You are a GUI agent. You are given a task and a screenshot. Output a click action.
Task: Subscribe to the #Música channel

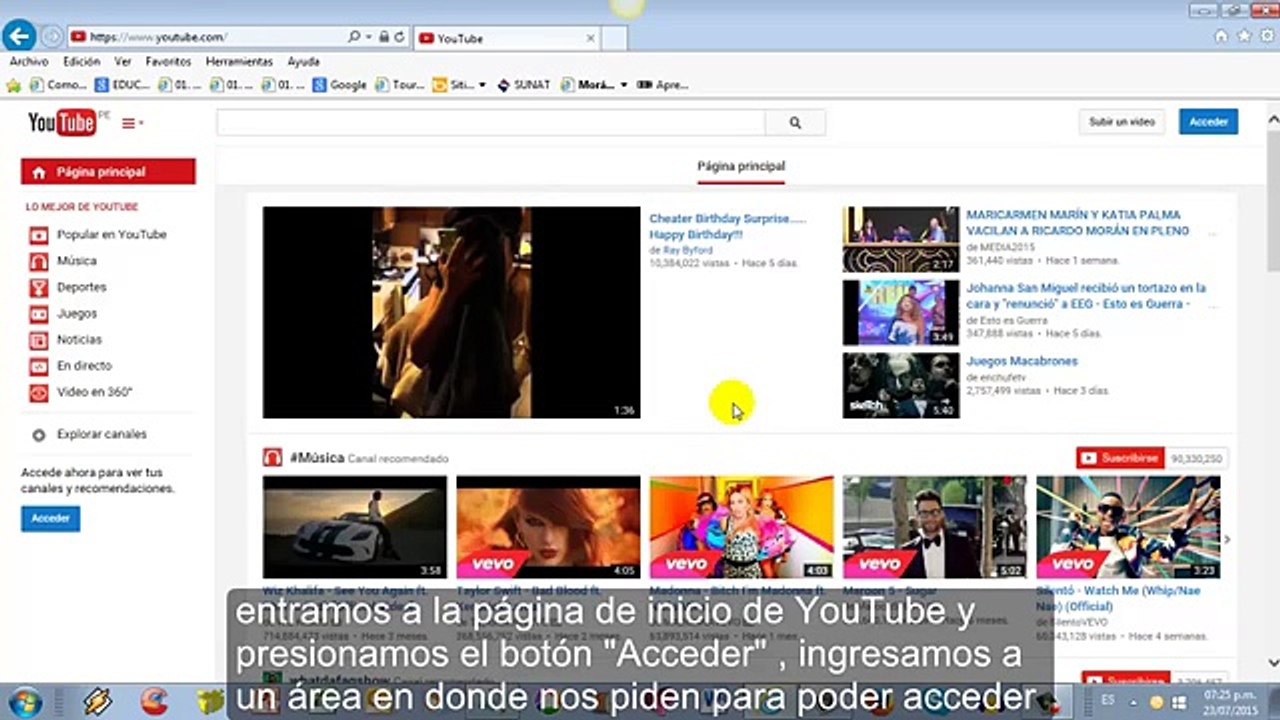(1120, 458)
